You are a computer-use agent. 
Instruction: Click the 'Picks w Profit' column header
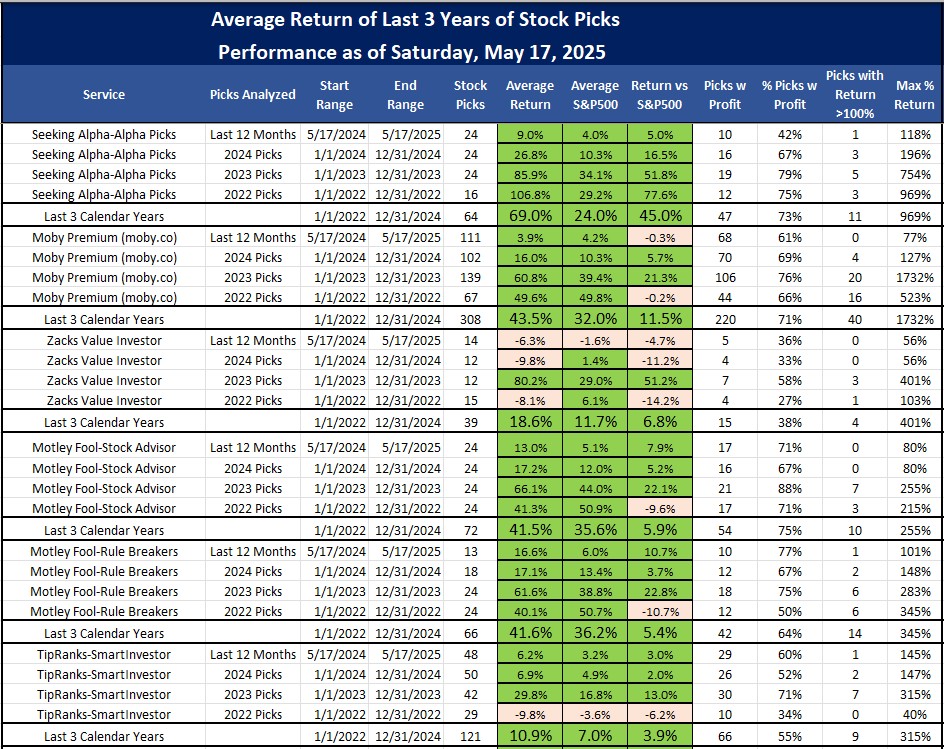[x=725, y=95]
